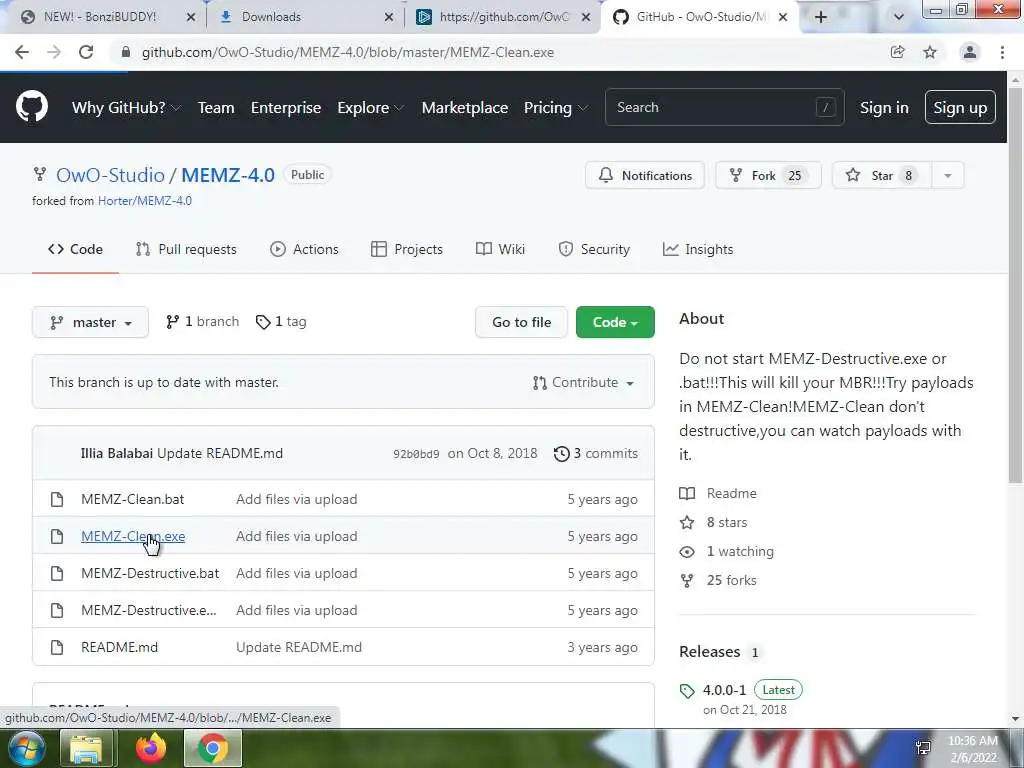1024x768 pixels.
Task: Open the master branch dropdown
Action: (90, 323)
